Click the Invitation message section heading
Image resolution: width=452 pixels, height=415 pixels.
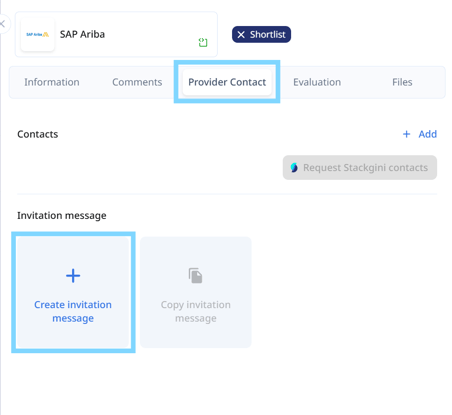pos(62,216)
